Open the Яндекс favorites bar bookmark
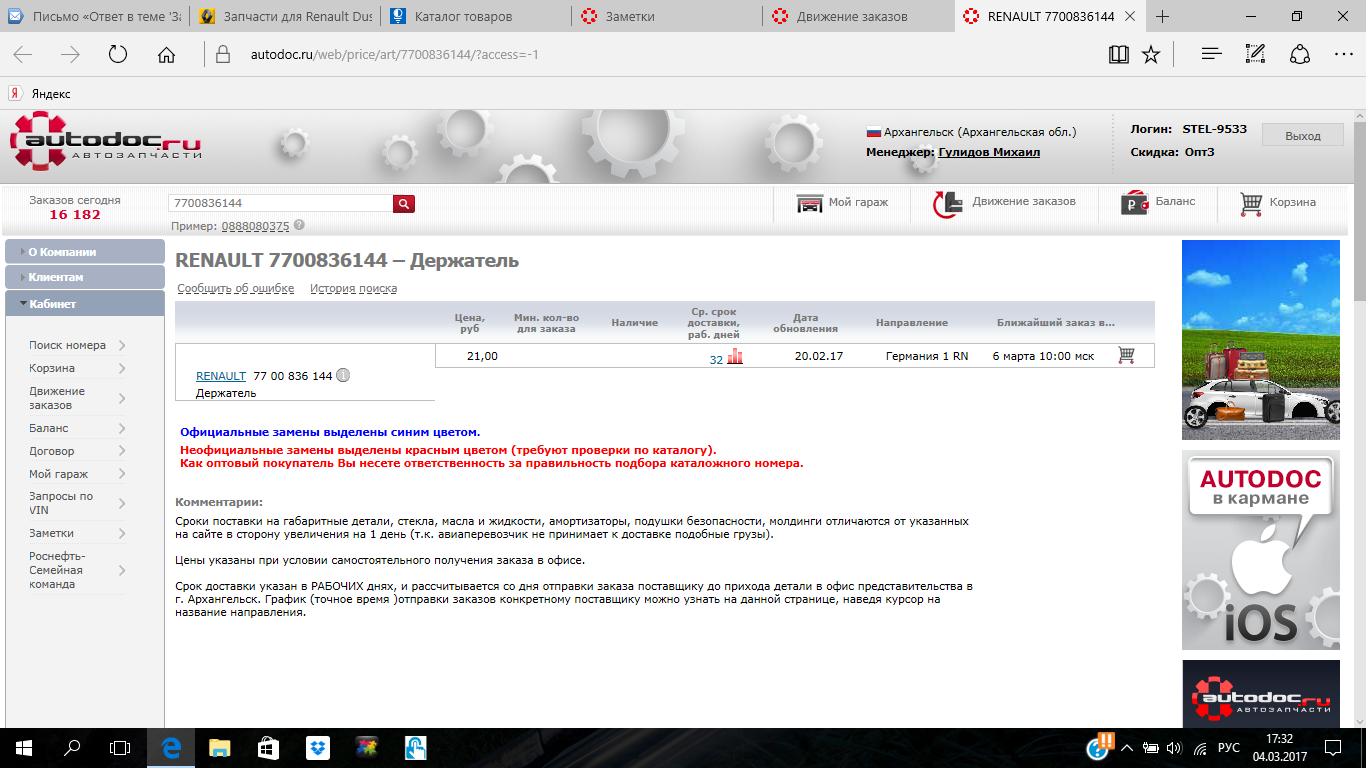The width and height of the screenshot is (1366, 768). point(40,93)
